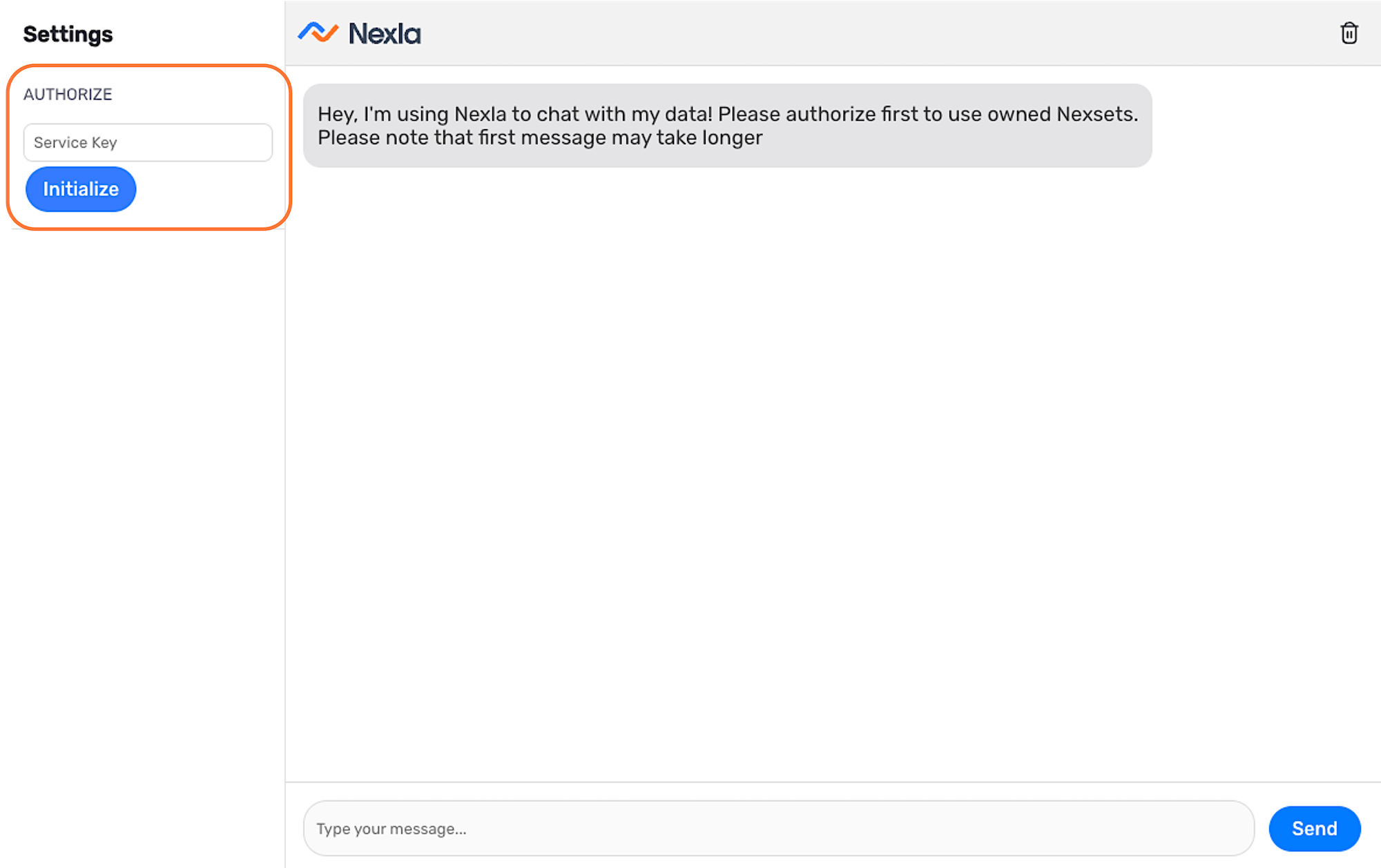The image size is (1381, 868).
Task: Place cursor in the Service Key textbox
Action: coord(148,142)
